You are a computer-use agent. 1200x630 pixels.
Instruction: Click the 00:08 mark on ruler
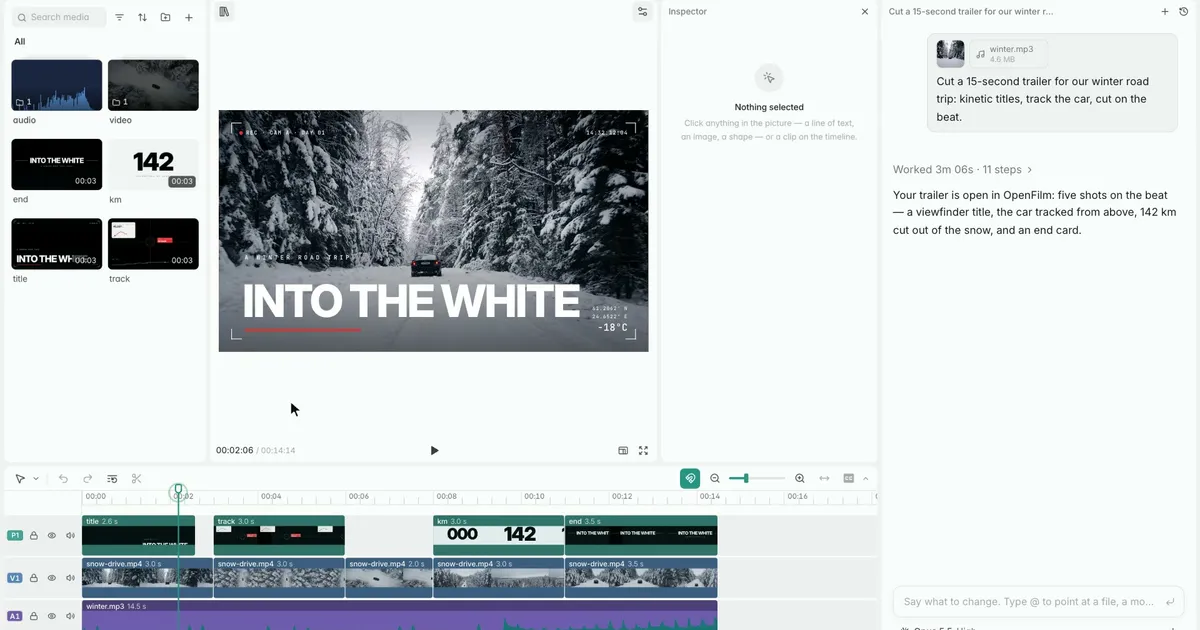point(446,496)
